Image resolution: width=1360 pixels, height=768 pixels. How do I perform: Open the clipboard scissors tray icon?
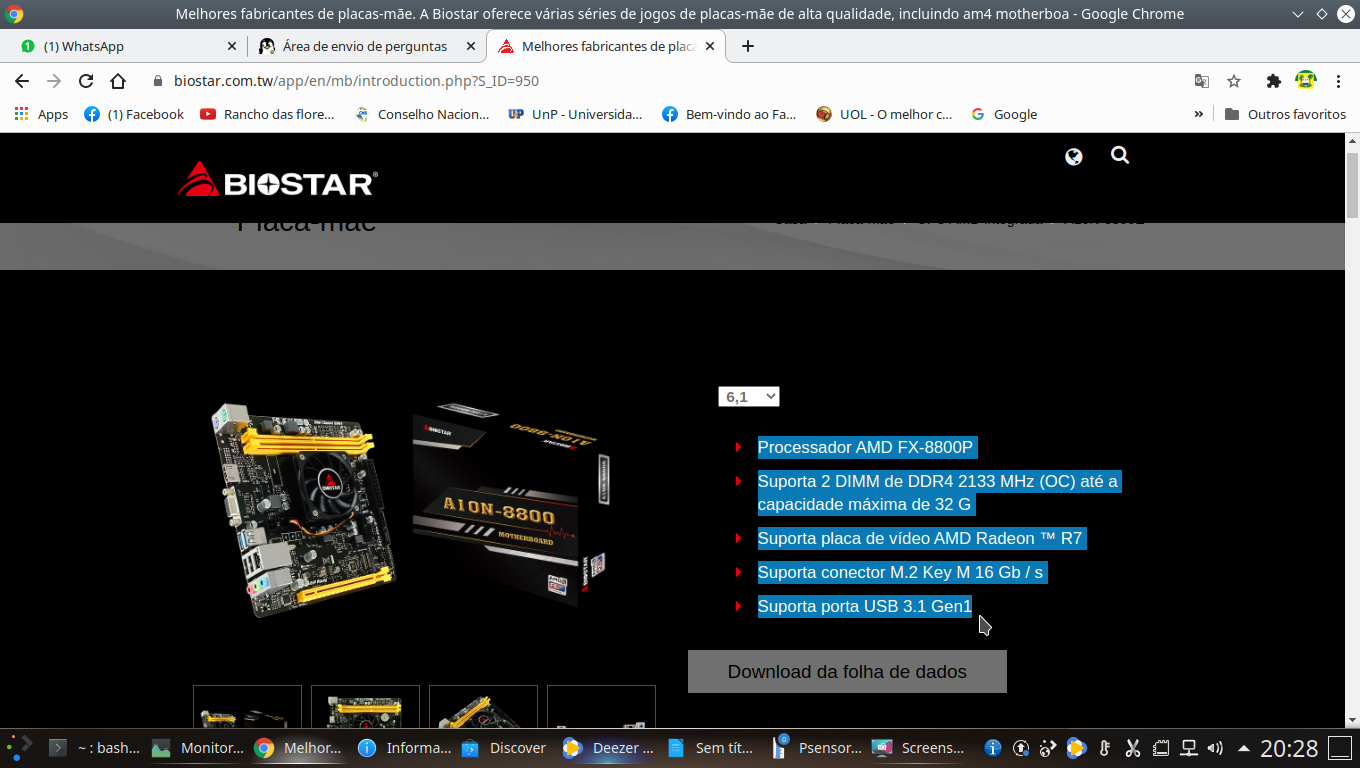pos(1133,748)
